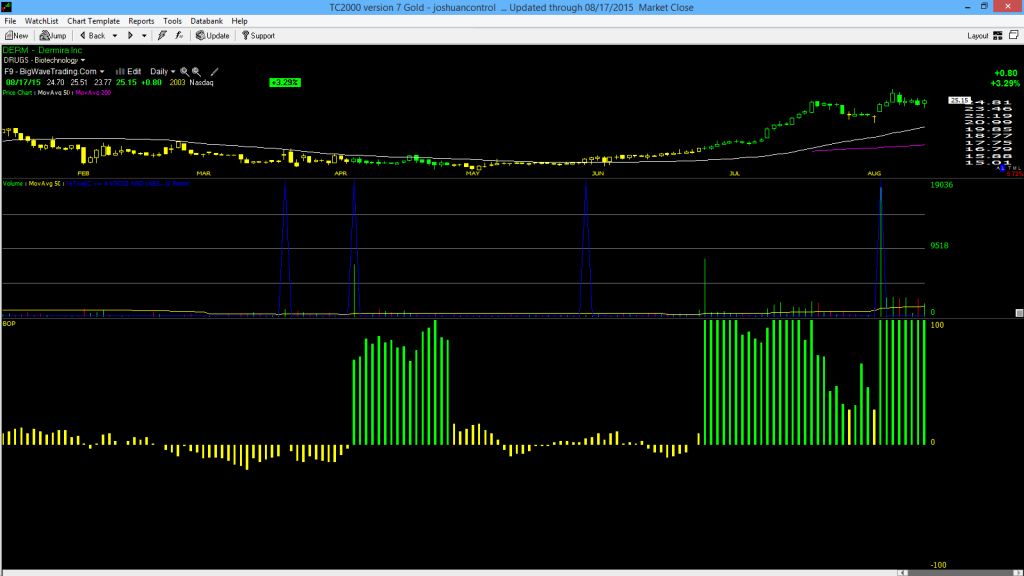Open the F9 - BigWaveTrading.Com template dropdown
Image resolution: width=1024 pixels, height=576 pixels.
click(54, 72)
